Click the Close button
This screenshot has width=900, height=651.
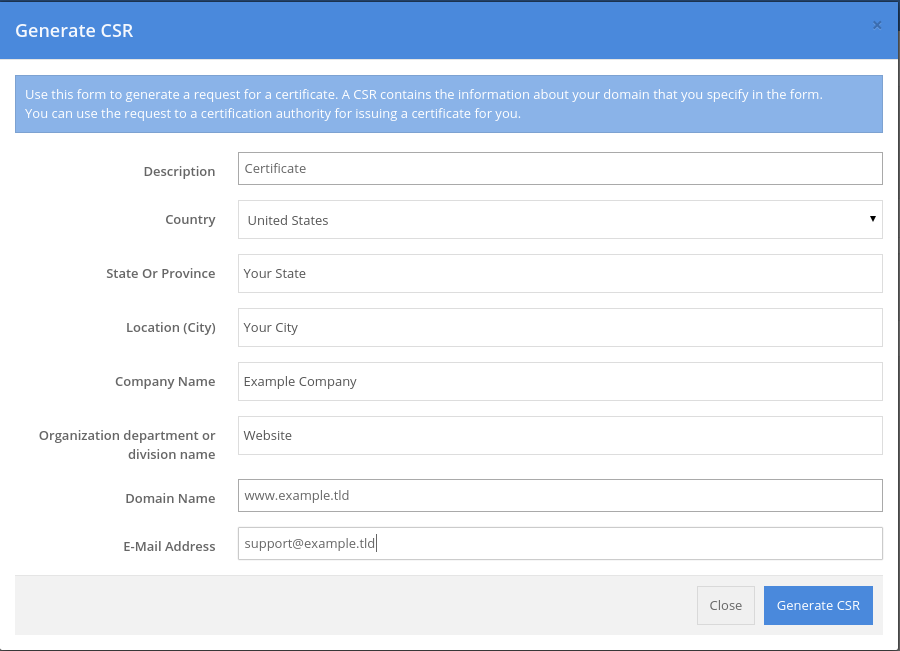(726, 605)
